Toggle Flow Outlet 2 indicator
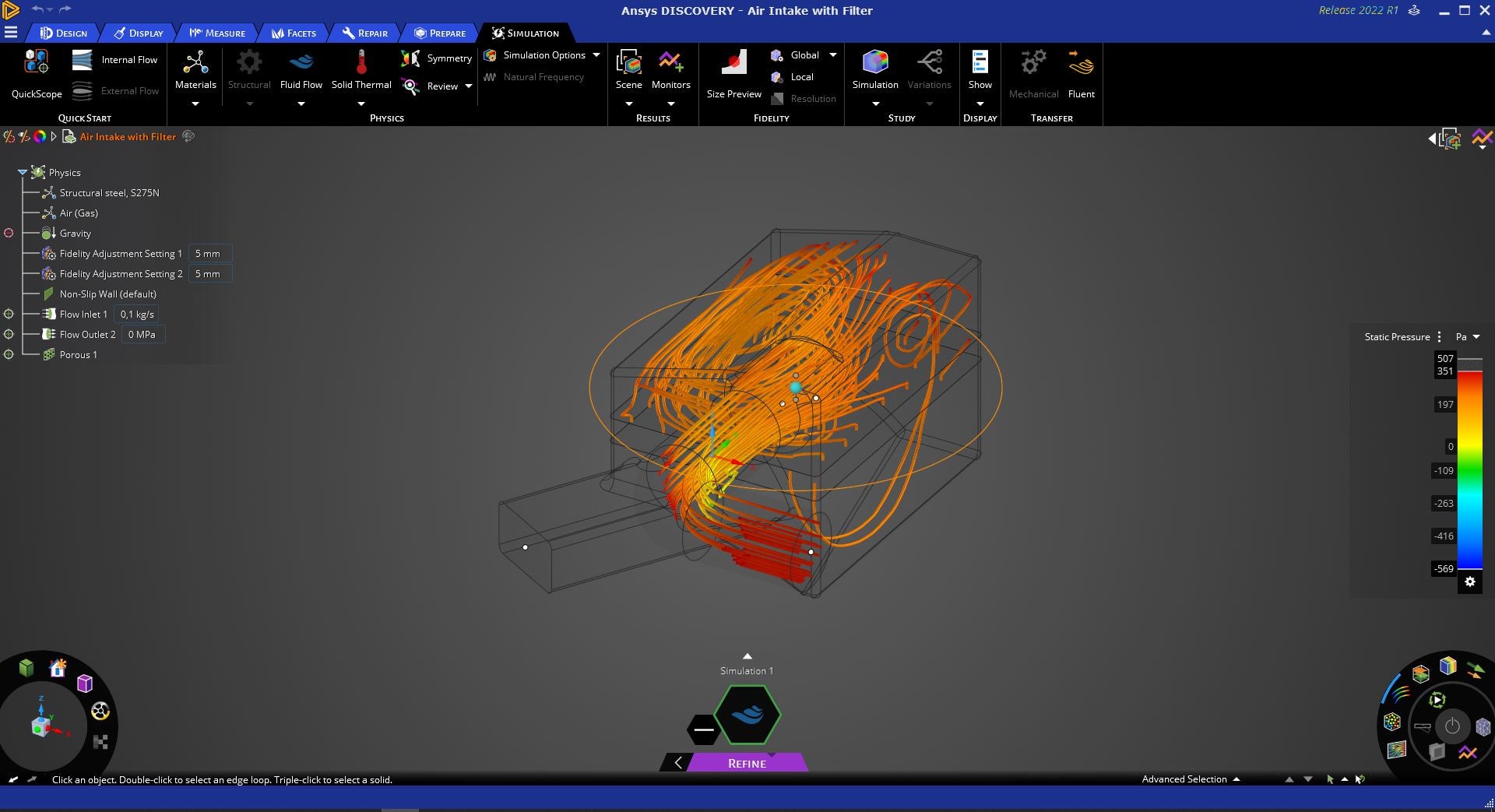Screen dimensions: 1495x812 [x=9, y=334]
